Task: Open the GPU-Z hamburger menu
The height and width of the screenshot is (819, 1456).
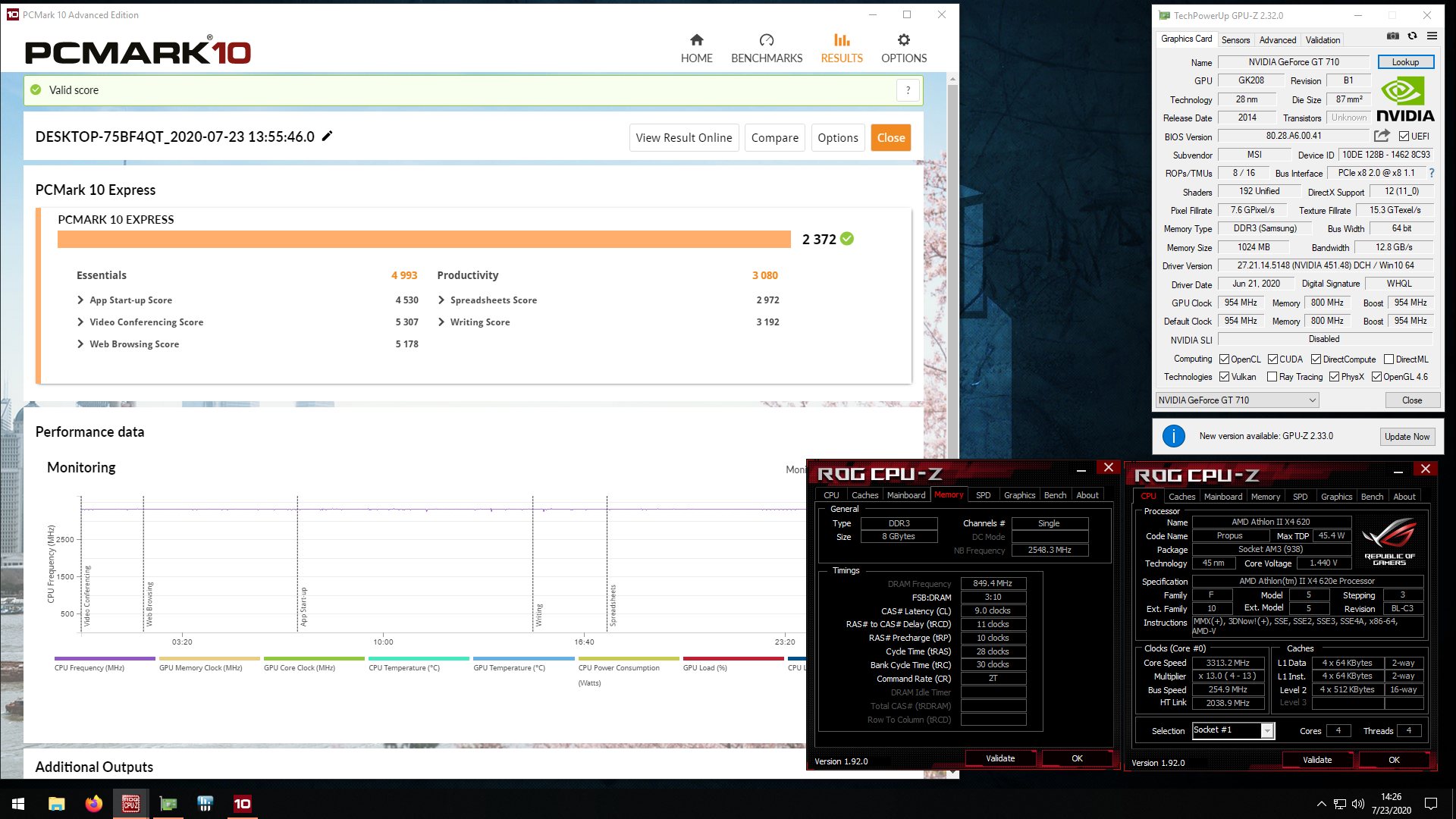Action: click(1432, 36)
